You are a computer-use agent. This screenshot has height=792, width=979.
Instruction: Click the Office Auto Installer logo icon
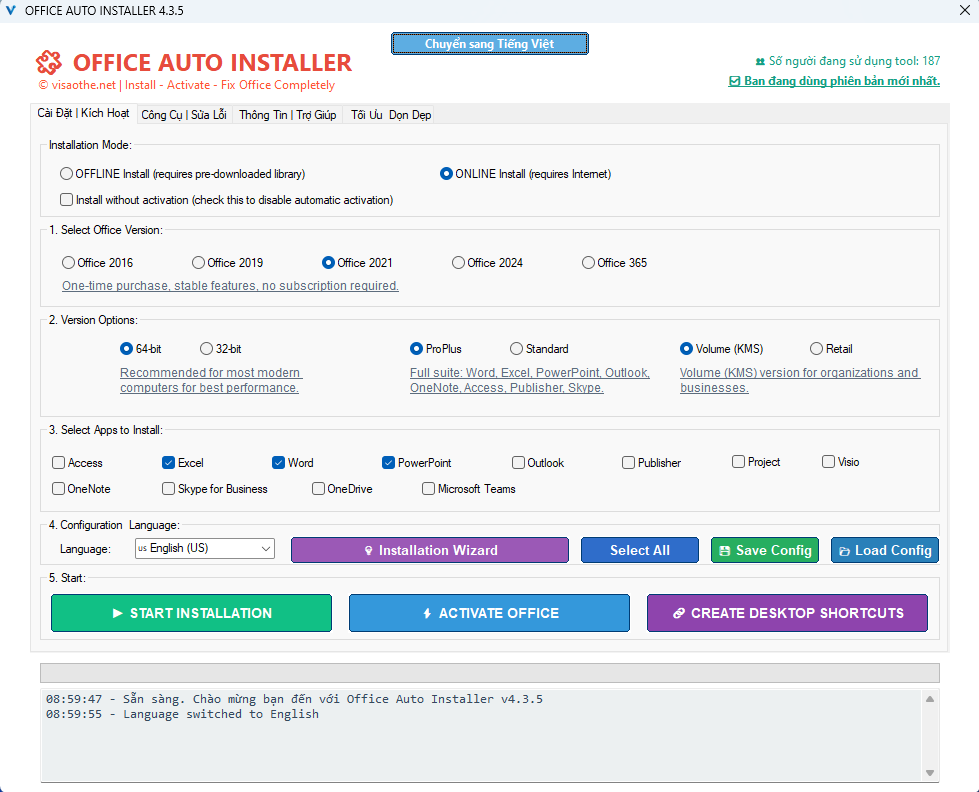click(49, 62)
